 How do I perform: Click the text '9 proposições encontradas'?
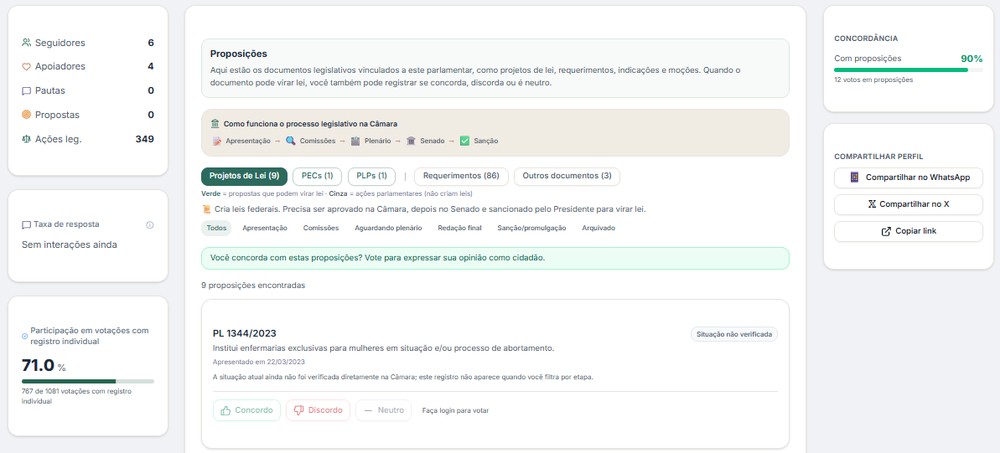pyautogui.click(x=253, y=285)
